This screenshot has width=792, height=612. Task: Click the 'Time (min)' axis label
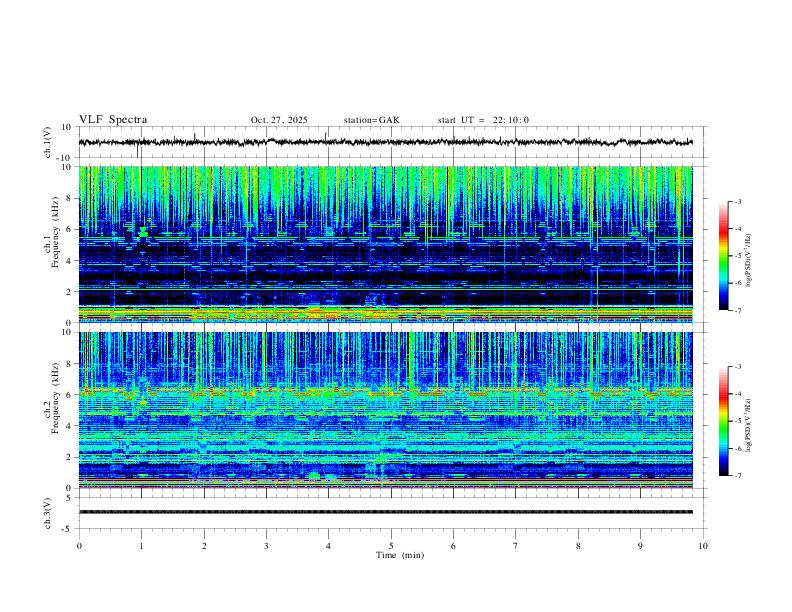400,555
